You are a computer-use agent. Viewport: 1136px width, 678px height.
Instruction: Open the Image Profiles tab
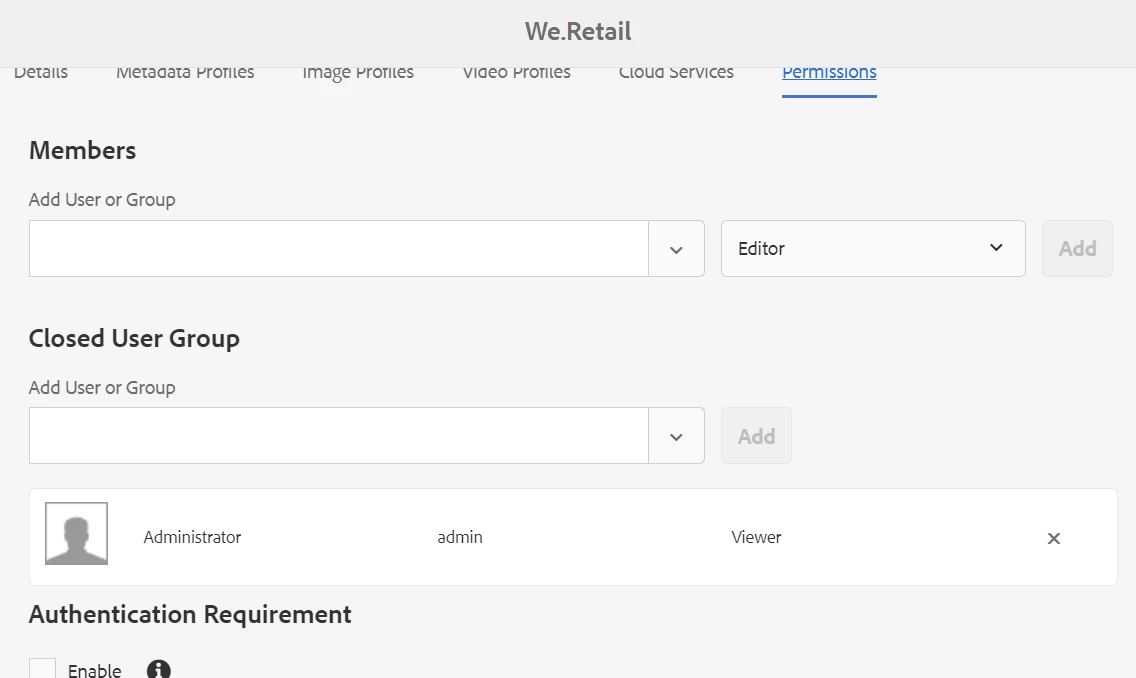[x=358, y=72]
